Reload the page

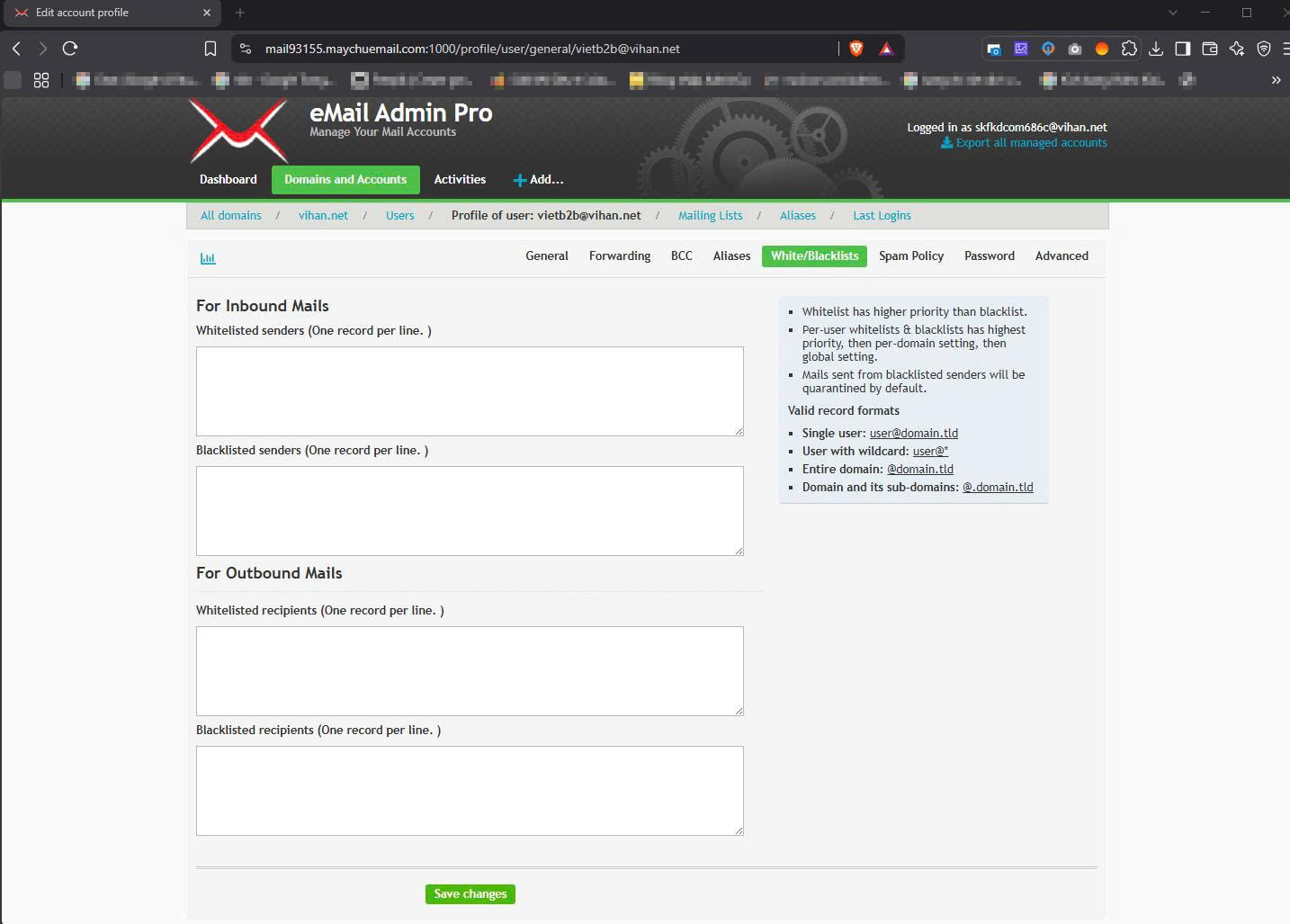pyautogui.click(x=70, y=49)
